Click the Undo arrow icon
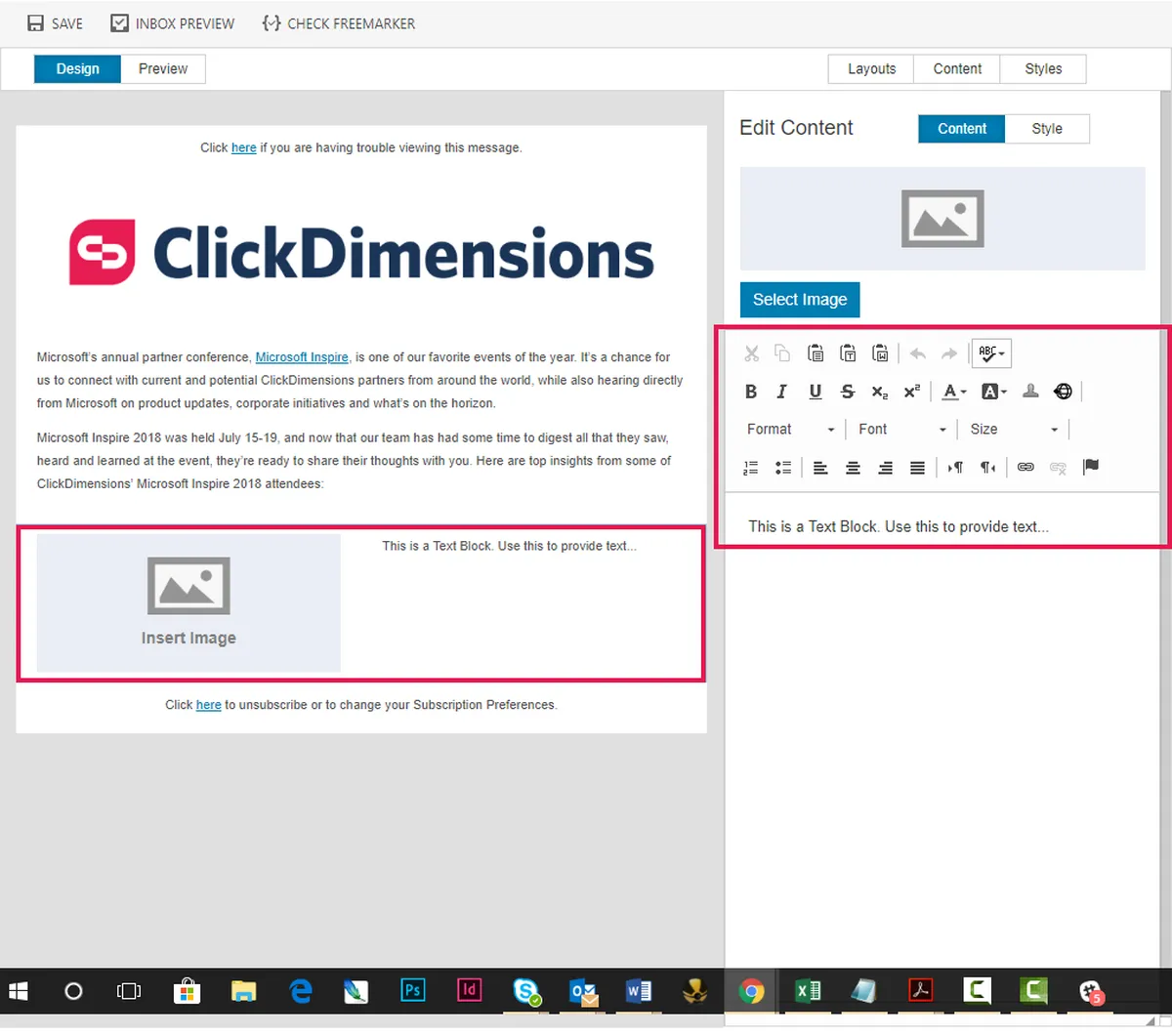This screenshot has width=1172, height=1036. (917, 353)
